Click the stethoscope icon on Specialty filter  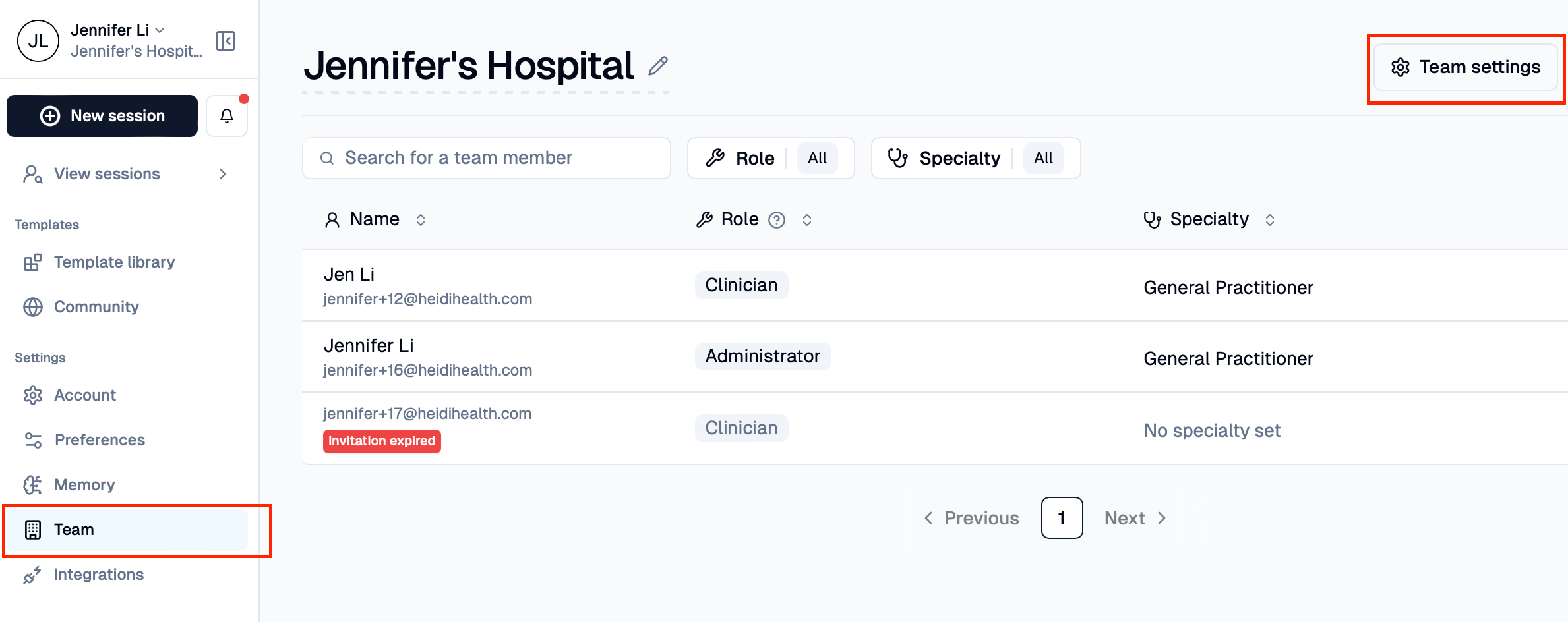(898, 157)
